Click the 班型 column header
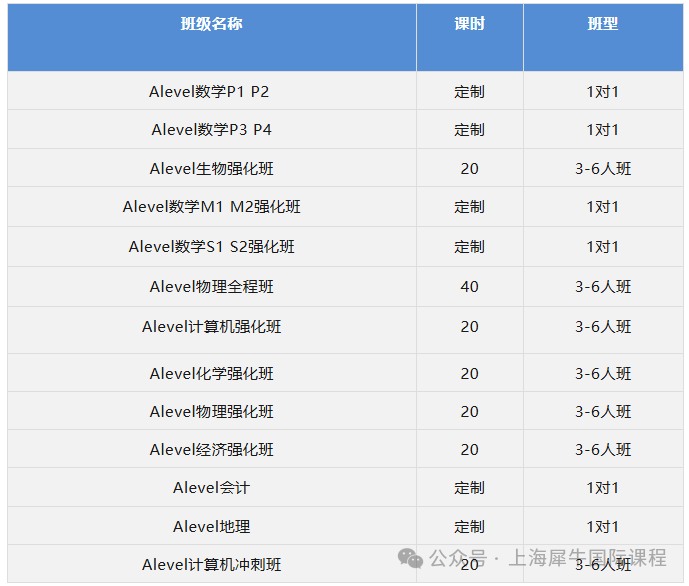The width and height of the screenshot is (689, 586). pyautogui.click(x=602, y=24)
